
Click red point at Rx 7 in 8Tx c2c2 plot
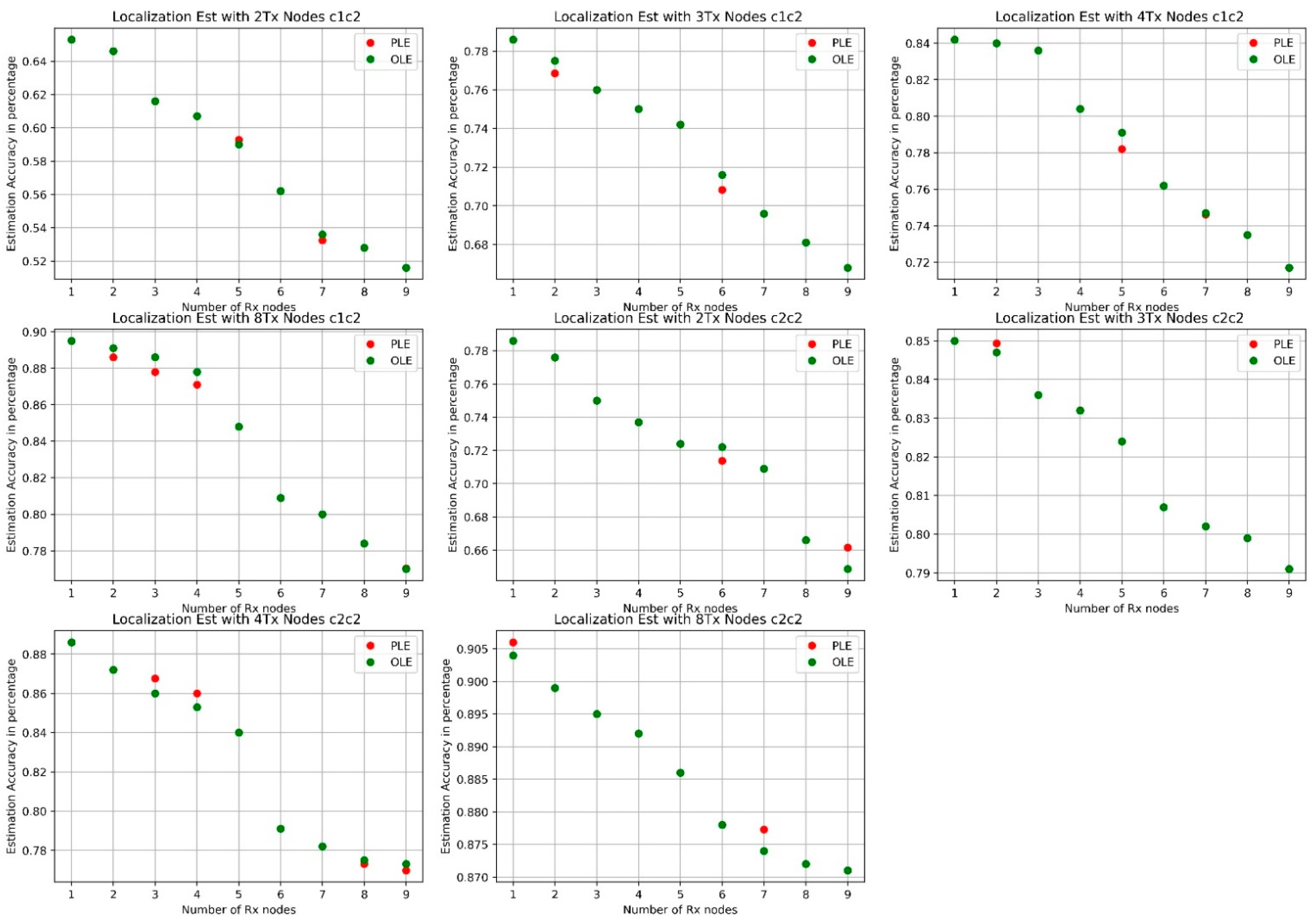[x=763, y=829]
